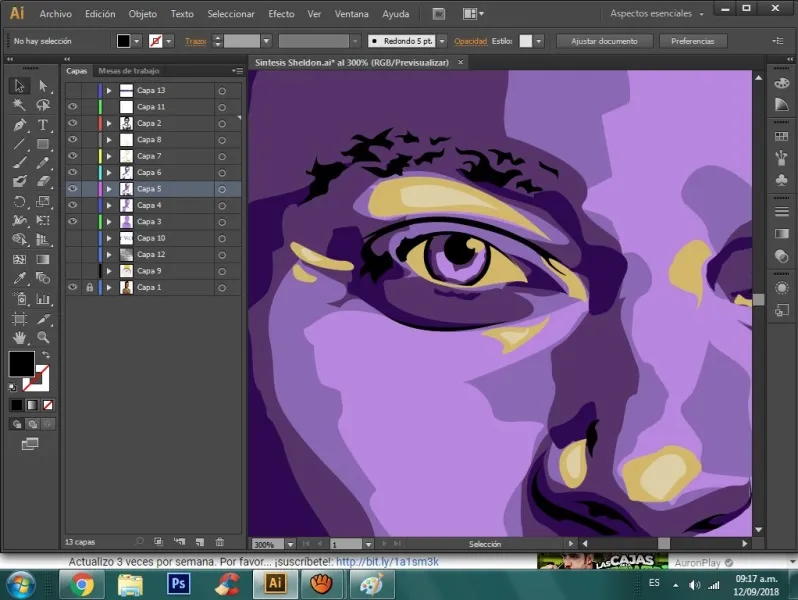Image resolution: width=798 pixels, height=600 pixels.
Task: Choose the Direct Selection tool
Action: click(43, 86)
